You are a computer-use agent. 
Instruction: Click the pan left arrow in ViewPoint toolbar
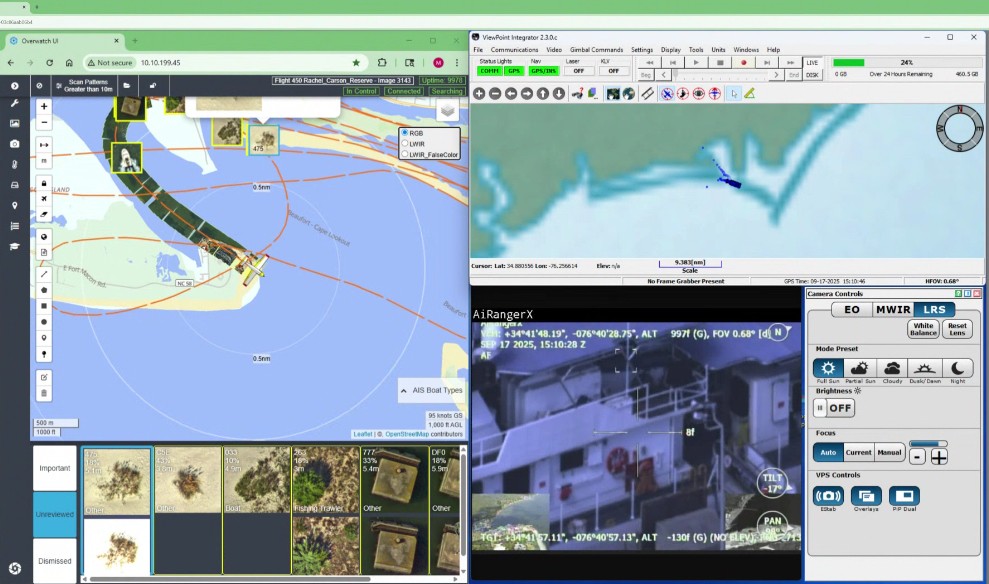pyautogui.click(x=511, y=93)
